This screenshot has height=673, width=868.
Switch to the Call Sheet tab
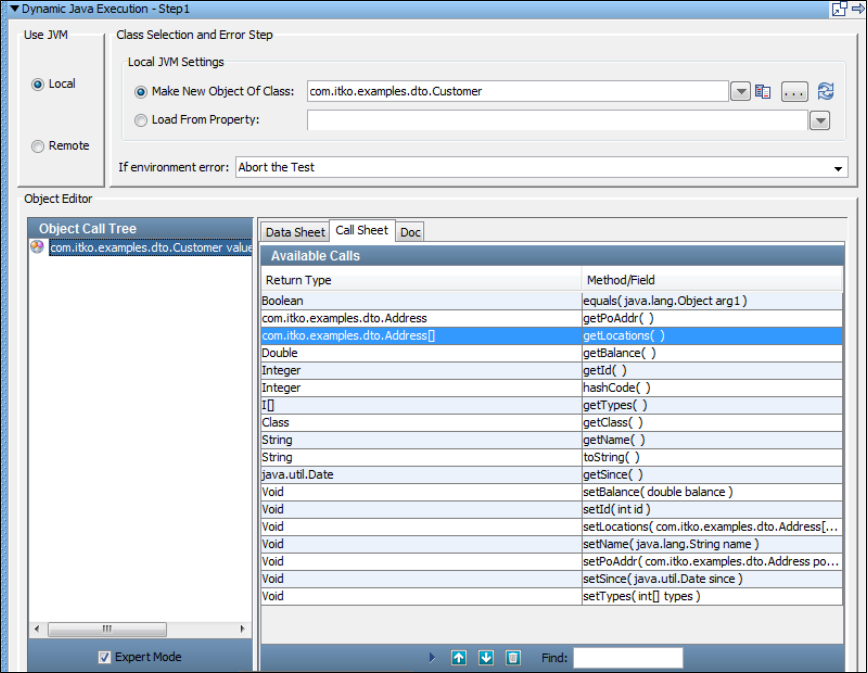[x=362, y=230]
